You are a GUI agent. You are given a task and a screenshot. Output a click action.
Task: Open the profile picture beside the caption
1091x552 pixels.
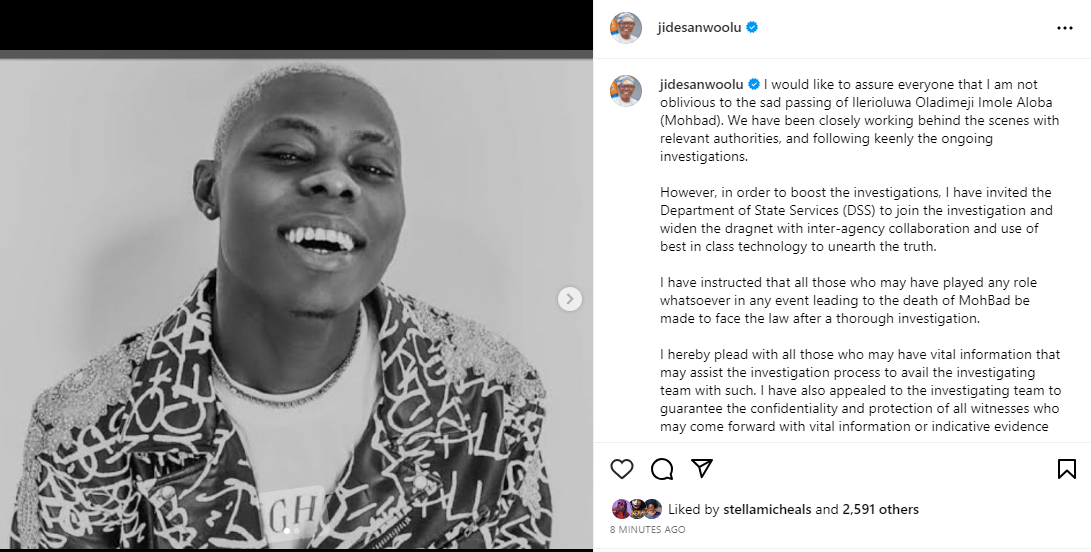626,90
